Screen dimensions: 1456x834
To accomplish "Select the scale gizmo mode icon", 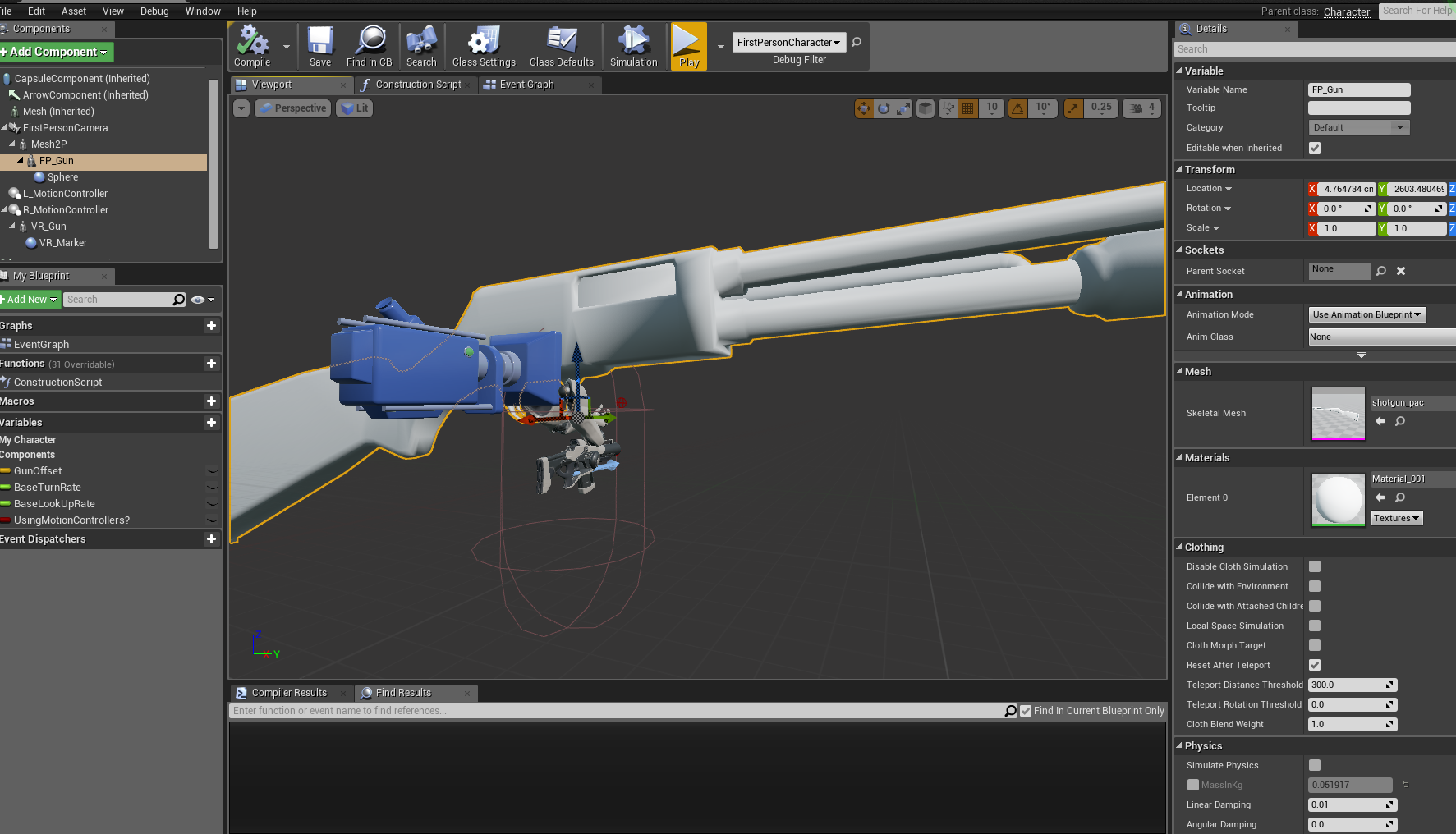I will [903, 108].
